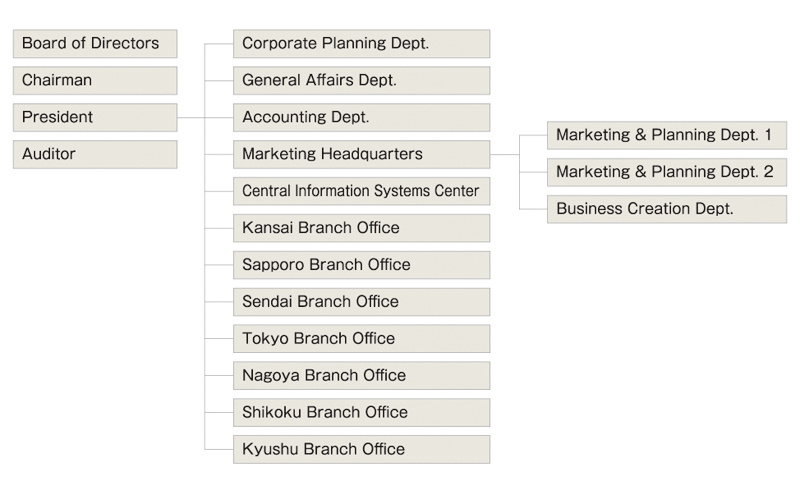The height and width of the screenshot is (490, 800).
Task: Click Nagoya Branch Office box
Action: click(x=362, y=376)
